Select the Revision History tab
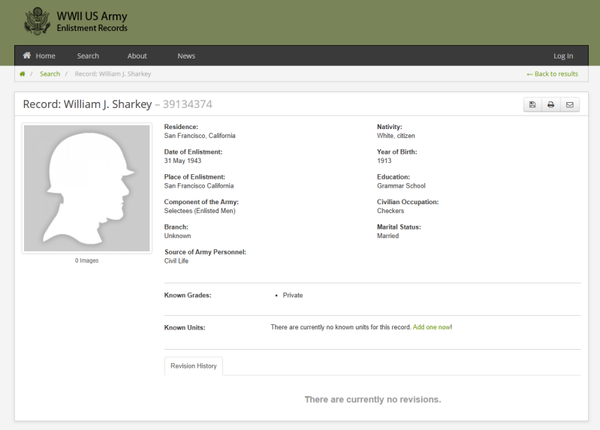This screenshot has width=600, height=430. 194,366
